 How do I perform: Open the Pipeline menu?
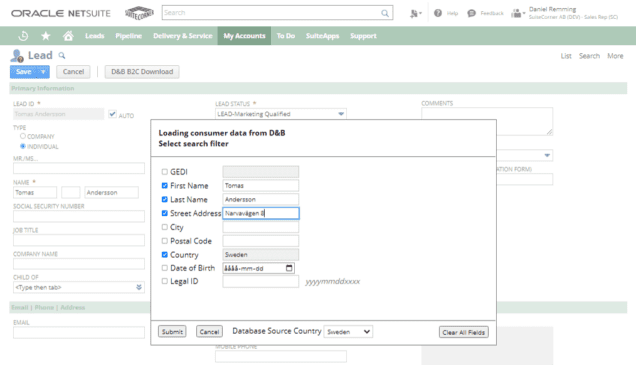pyautogui.click(x=129, y=36)
